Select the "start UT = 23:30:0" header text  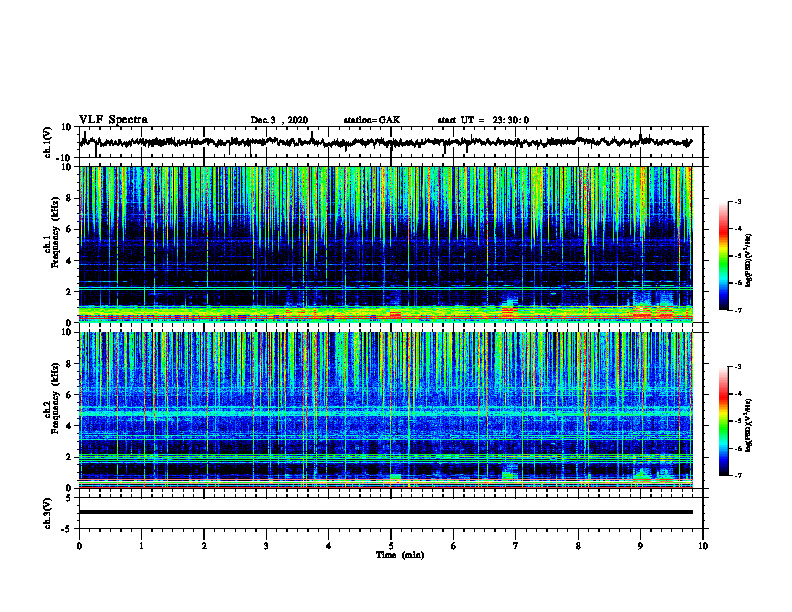point(483,120)
